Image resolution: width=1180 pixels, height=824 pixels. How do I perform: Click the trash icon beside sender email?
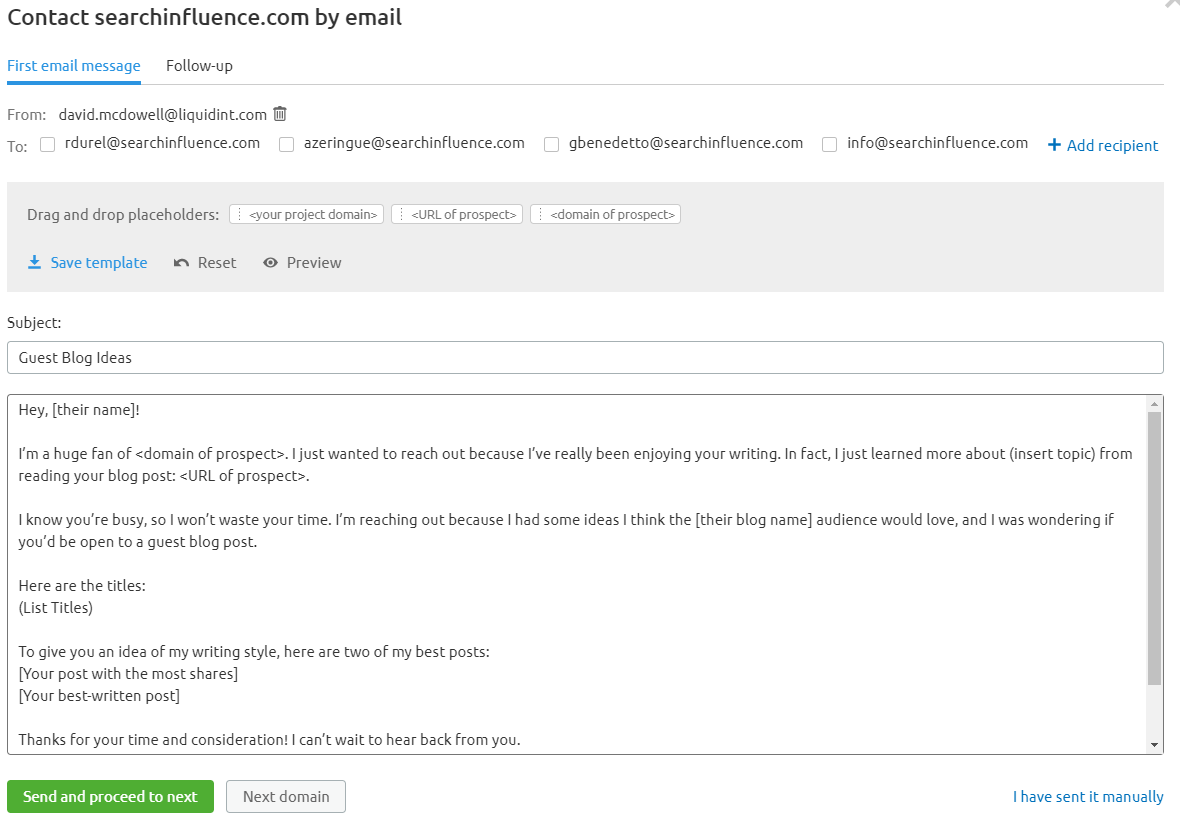click(x=280, y=114)
